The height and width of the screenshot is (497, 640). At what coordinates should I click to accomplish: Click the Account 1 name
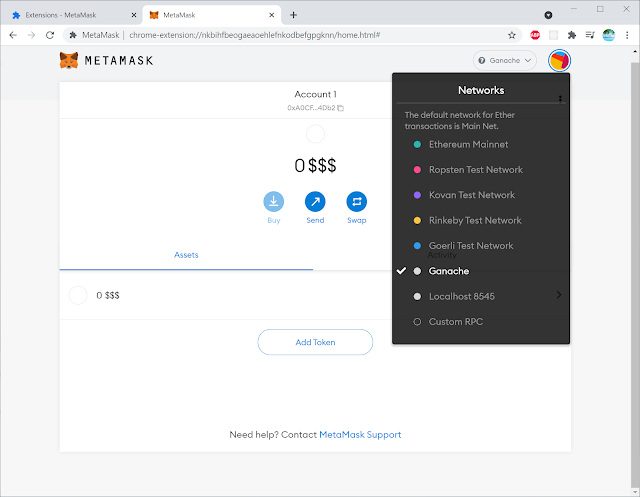[315, 94]
